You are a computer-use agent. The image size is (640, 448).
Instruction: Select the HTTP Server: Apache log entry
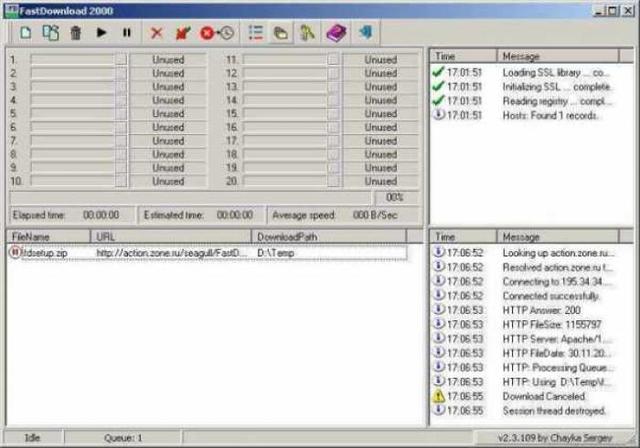(524, 339)
